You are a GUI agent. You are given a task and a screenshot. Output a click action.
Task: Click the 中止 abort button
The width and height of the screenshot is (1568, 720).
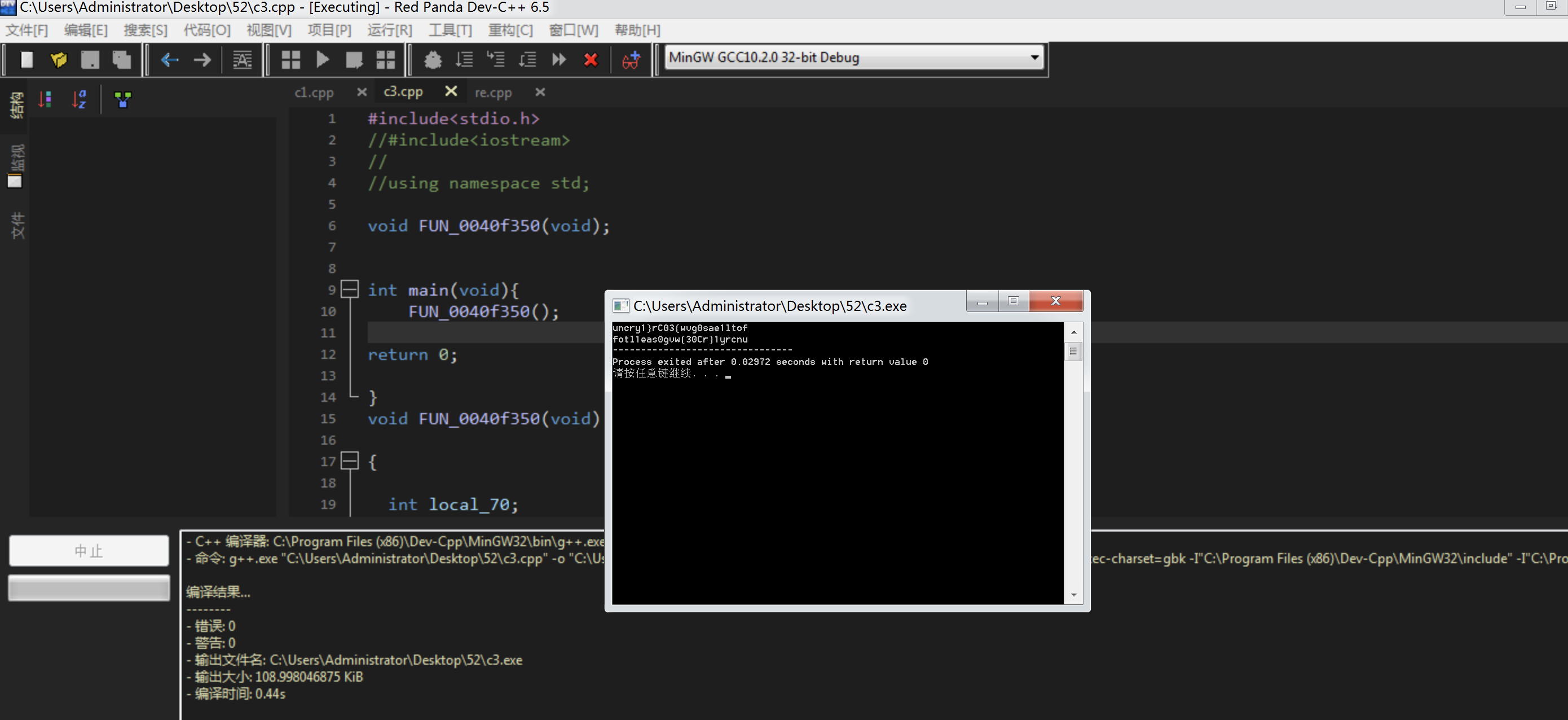(89, 551)
